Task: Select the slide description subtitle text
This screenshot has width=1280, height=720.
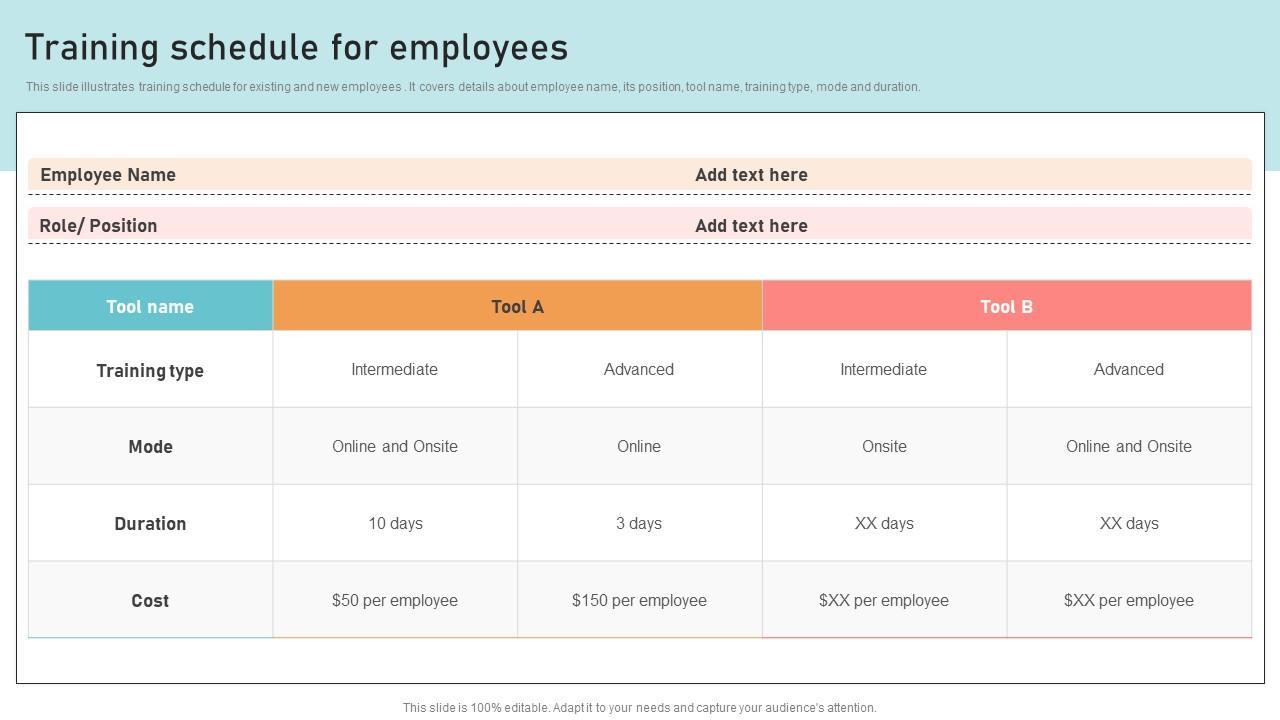Action: pyautogui.click(x=473, y=87)
